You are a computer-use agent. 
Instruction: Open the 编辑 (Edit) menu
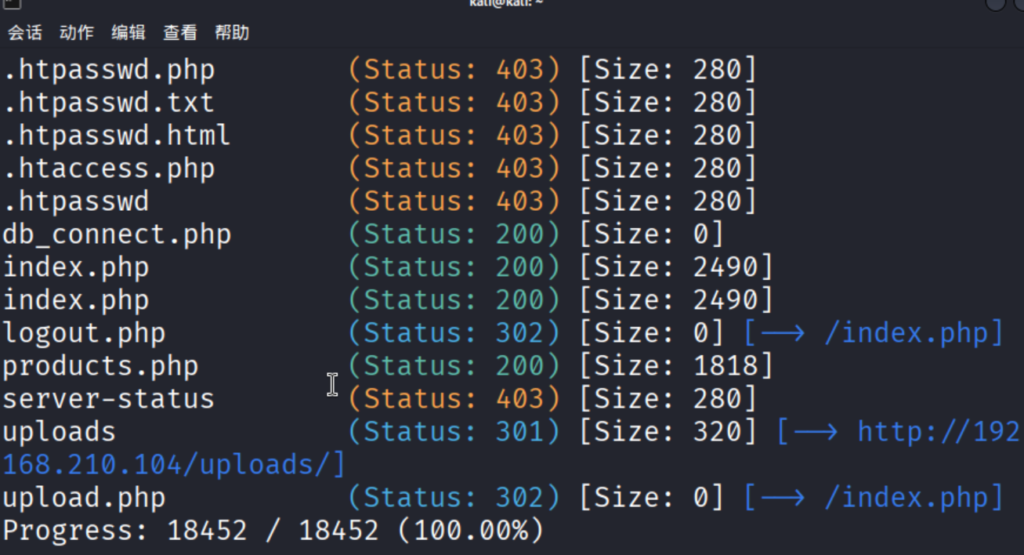(128, 33)
